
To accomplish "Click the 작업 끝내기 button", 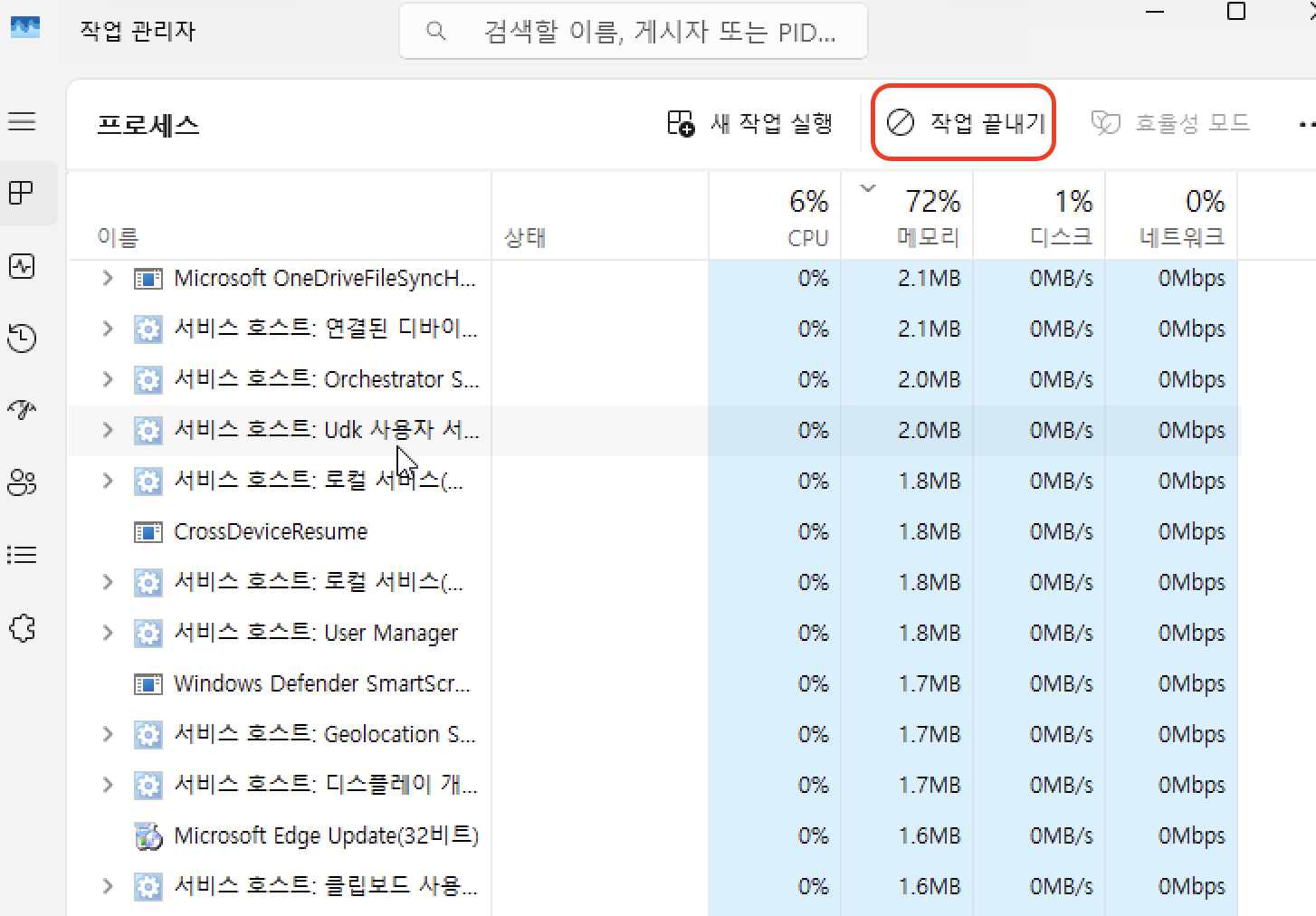I will coord(962,122).
